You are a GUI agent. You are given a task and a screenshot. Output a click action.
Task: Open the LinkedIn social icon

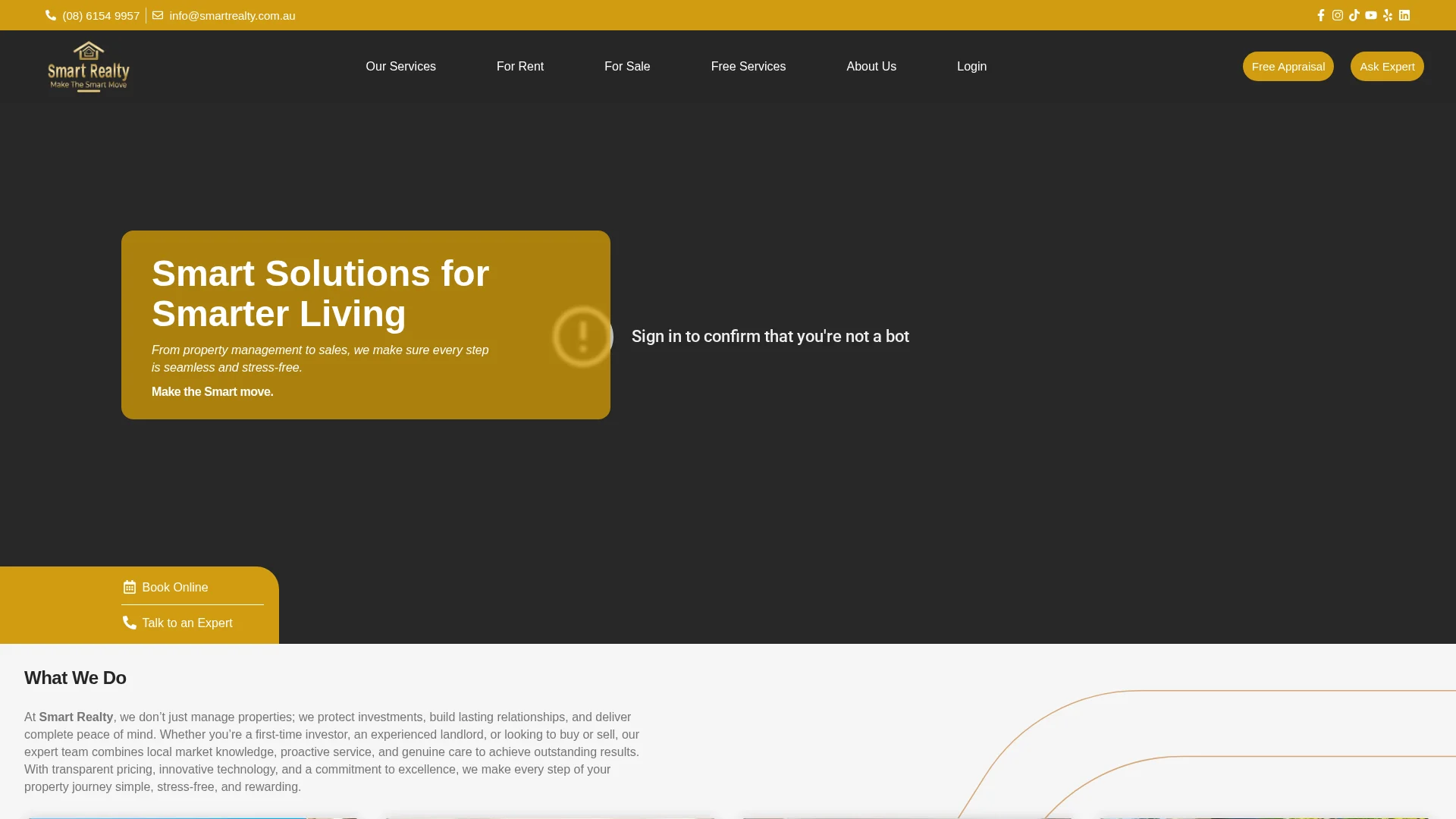tap(1404, 15)
